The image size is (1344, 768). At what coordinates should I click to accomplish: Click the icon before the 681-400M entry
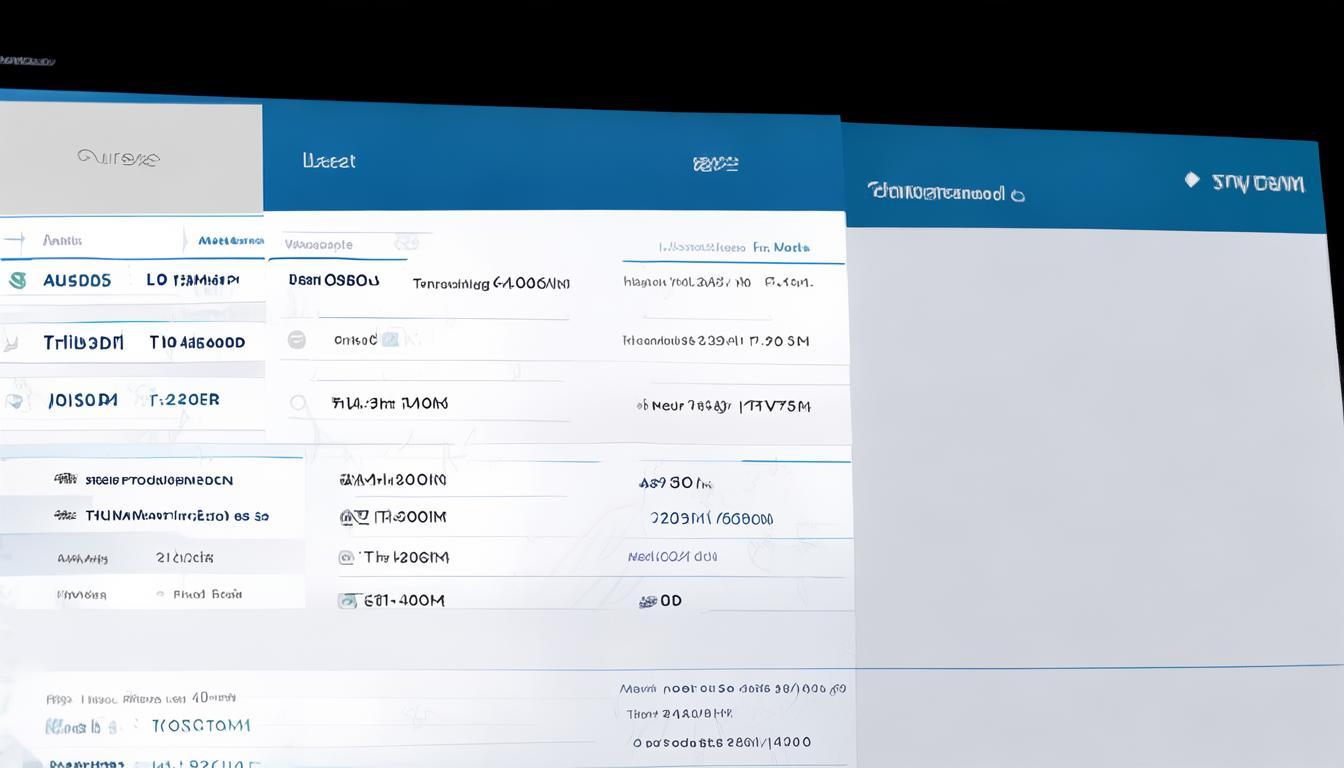click(347, 601)
